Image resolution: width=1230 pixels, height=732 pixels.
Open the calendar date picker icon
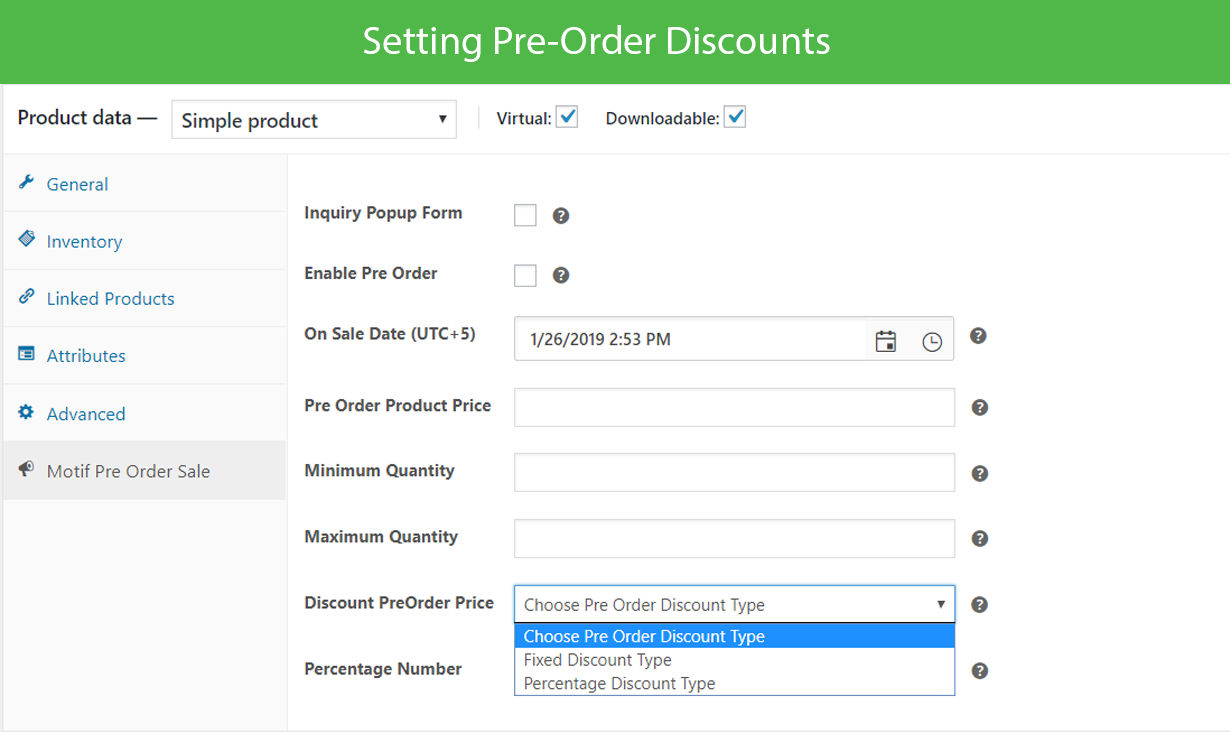pyautogui.click(x=886, y=340)
